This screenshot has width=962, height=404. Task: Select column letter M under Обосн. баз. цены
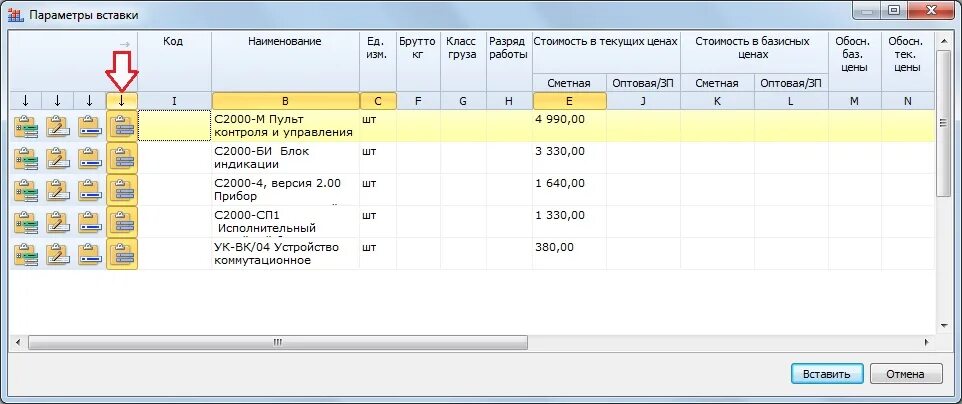855,101
